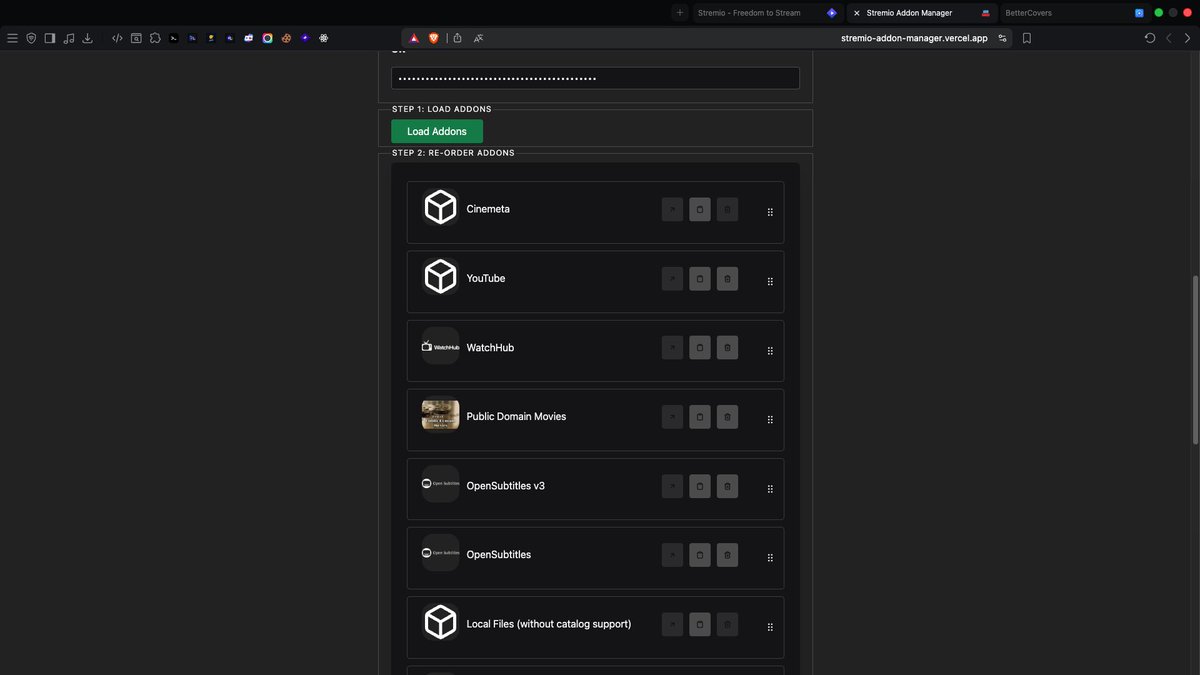Delete the YouTube addon with trash icon
The width and height of the screenshot is (1200, 675).
[x=728, y=278]
